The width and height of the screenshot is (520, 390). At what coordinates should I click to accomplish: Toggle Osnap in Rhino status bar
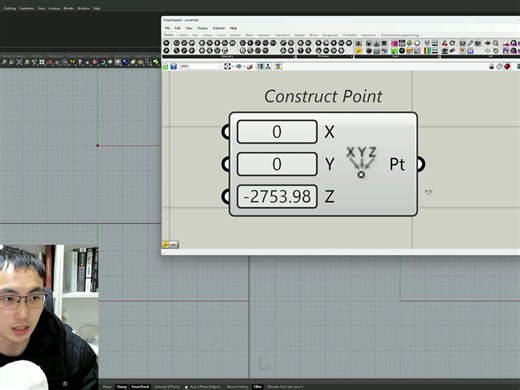click(122, 387)
